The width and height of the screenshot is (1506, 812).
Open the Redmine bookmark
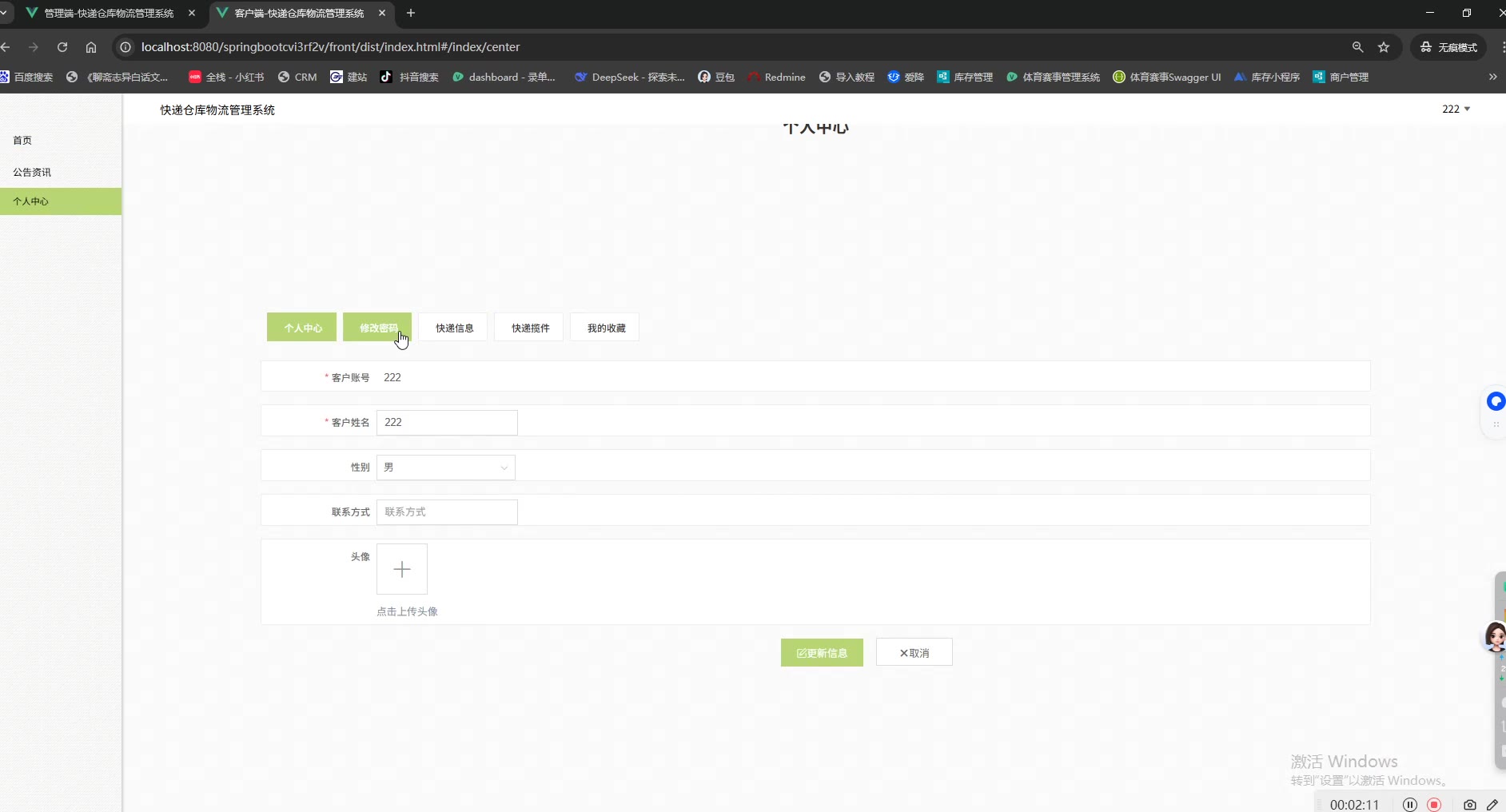776,78
